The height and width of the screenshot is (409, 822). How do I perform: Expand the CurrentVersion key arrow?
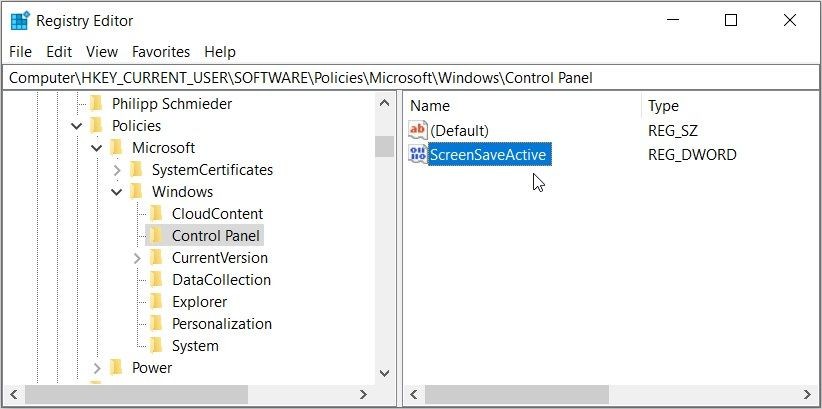coord(137,258)
